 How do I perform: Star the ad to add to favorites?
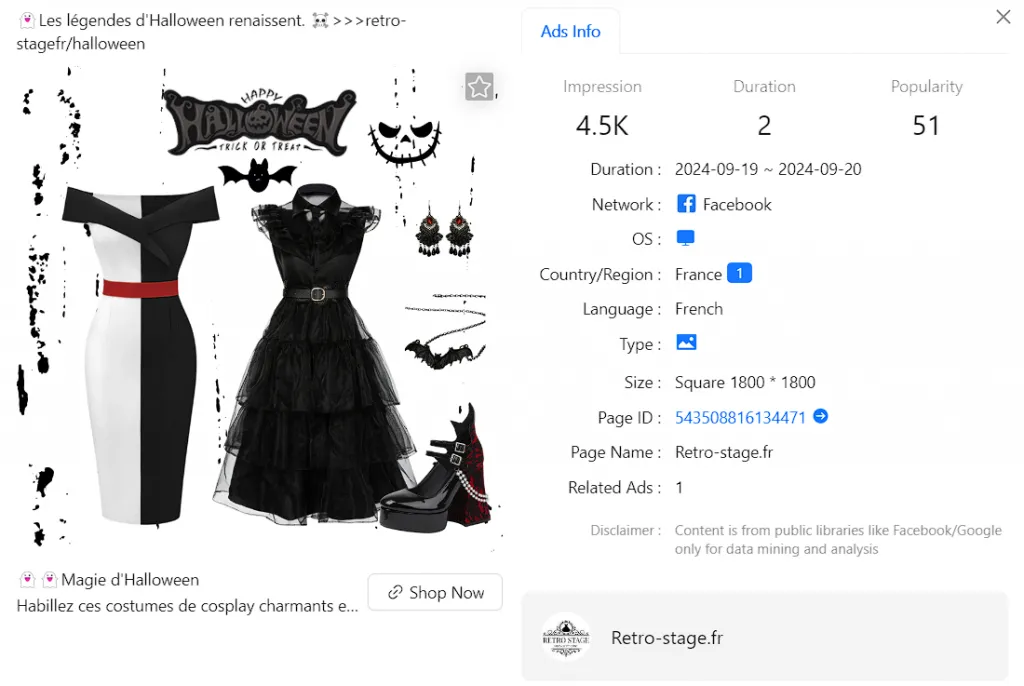[x=479, y=86]
